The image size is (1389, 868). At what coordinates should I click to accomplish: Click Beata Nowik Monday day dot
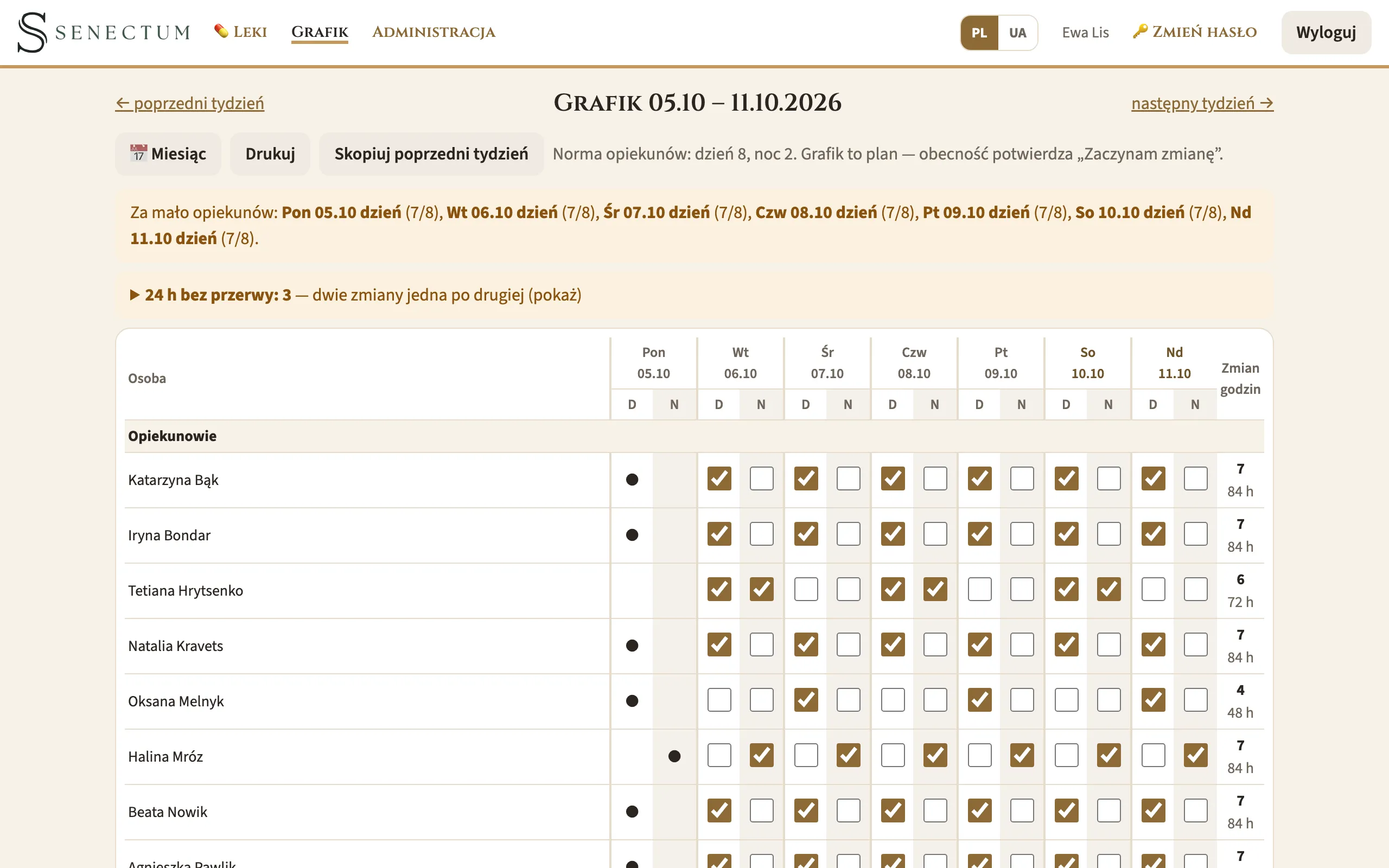click(x=632, y=812)
